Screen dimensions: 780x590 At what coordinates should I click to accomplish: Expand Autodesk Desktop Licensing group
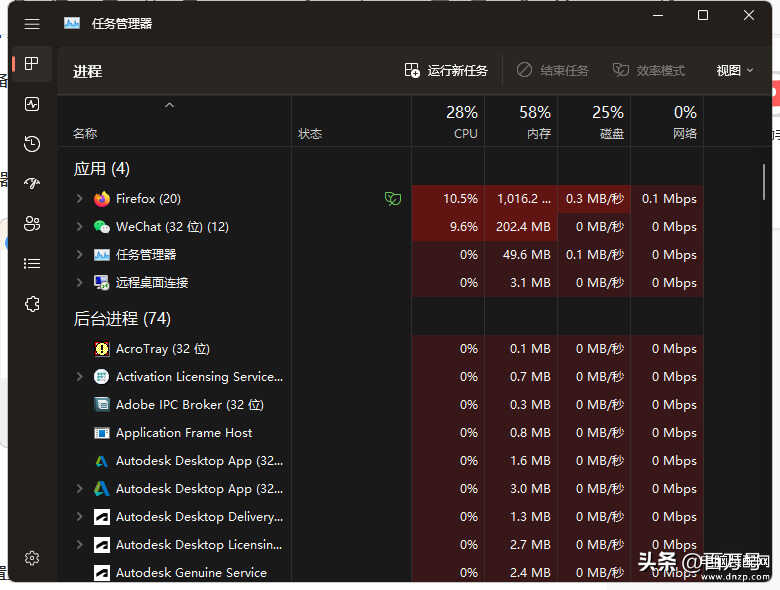click(79, 545)
